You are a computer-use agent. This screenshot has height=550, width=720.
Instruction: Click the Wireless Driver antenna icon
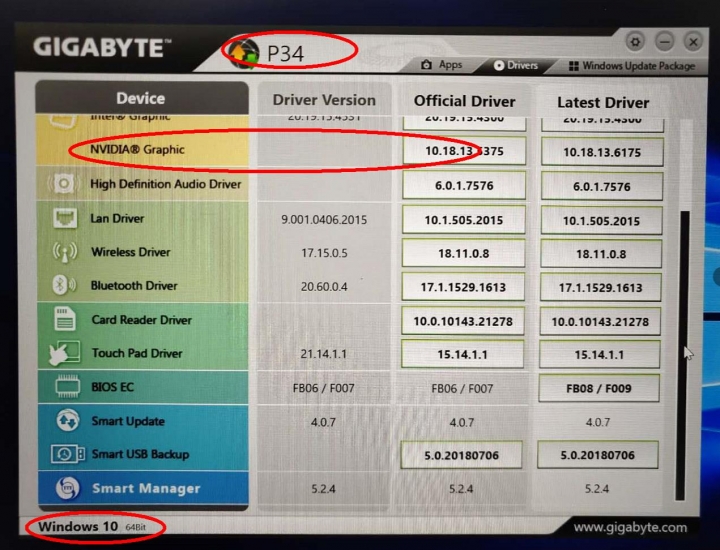point(64,252)
